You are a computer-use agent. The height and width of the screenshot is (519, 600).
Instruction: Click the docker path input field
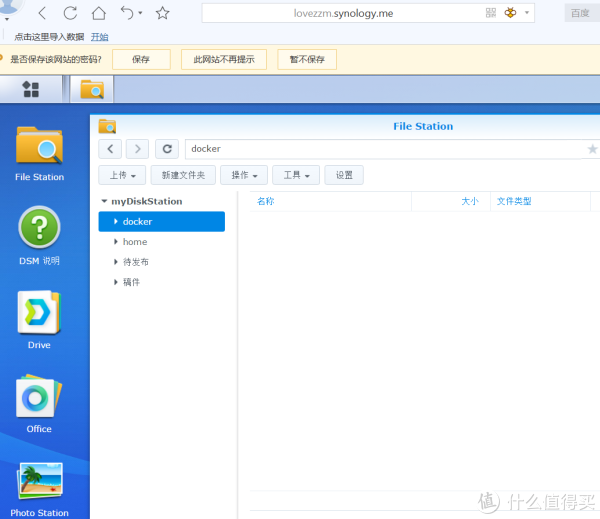(x=380, y=149)
